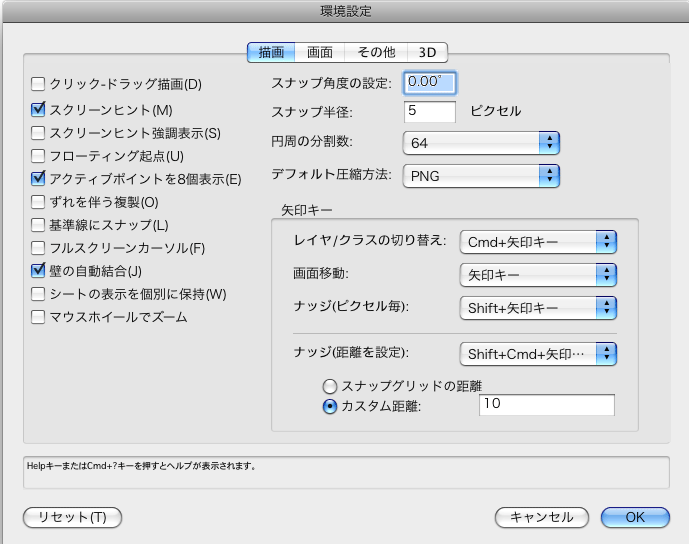Open 円周の分割数 dropdown showing 64
This screenshot has width=689, height=544.
[480, 143]
